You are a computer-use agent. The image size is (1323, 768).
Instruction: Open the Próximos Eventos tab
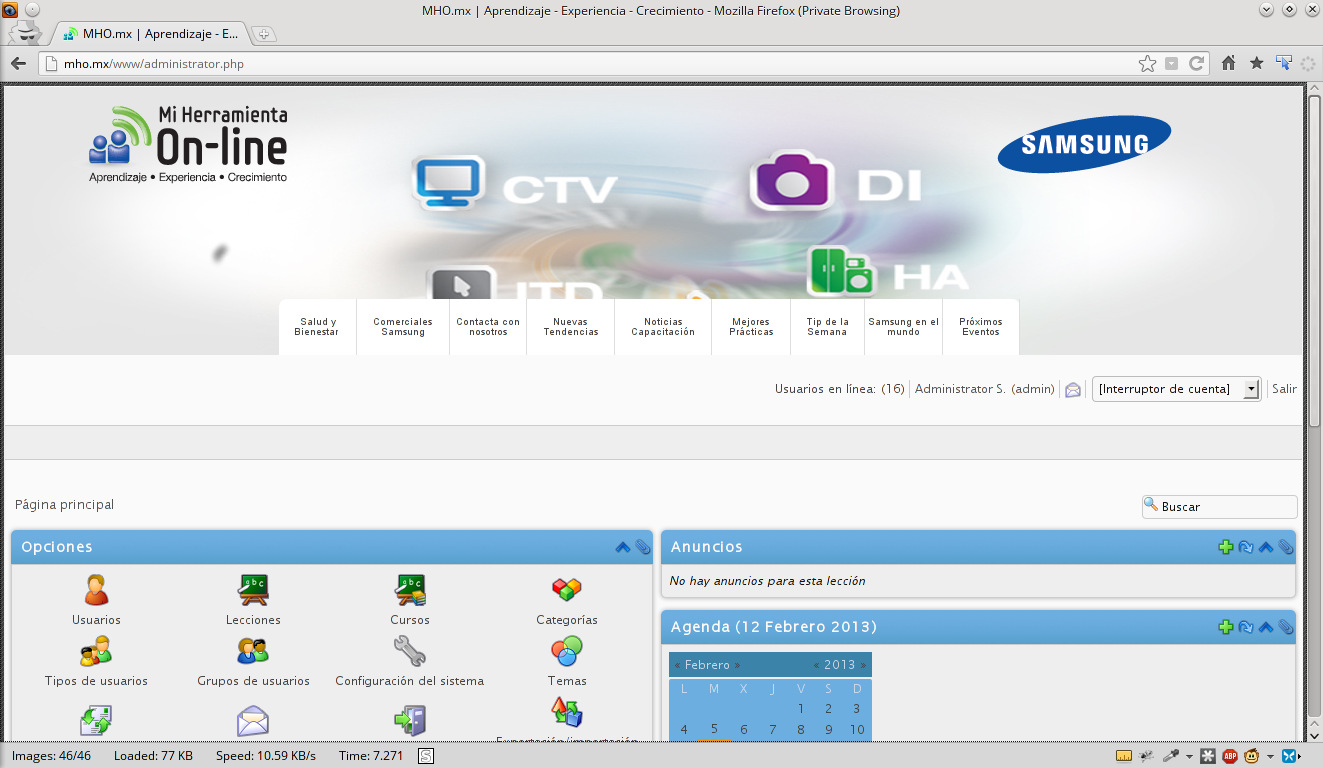pos(981,327)
